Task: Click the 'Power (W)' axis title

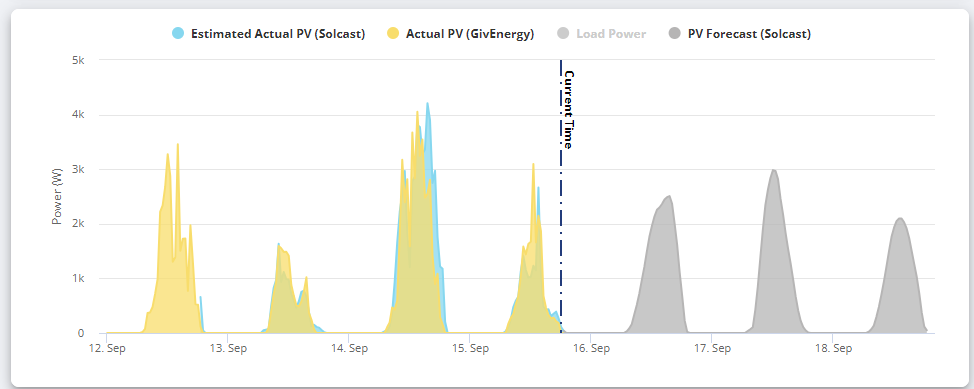Action: pyautogui.click(x=57, y=197)
